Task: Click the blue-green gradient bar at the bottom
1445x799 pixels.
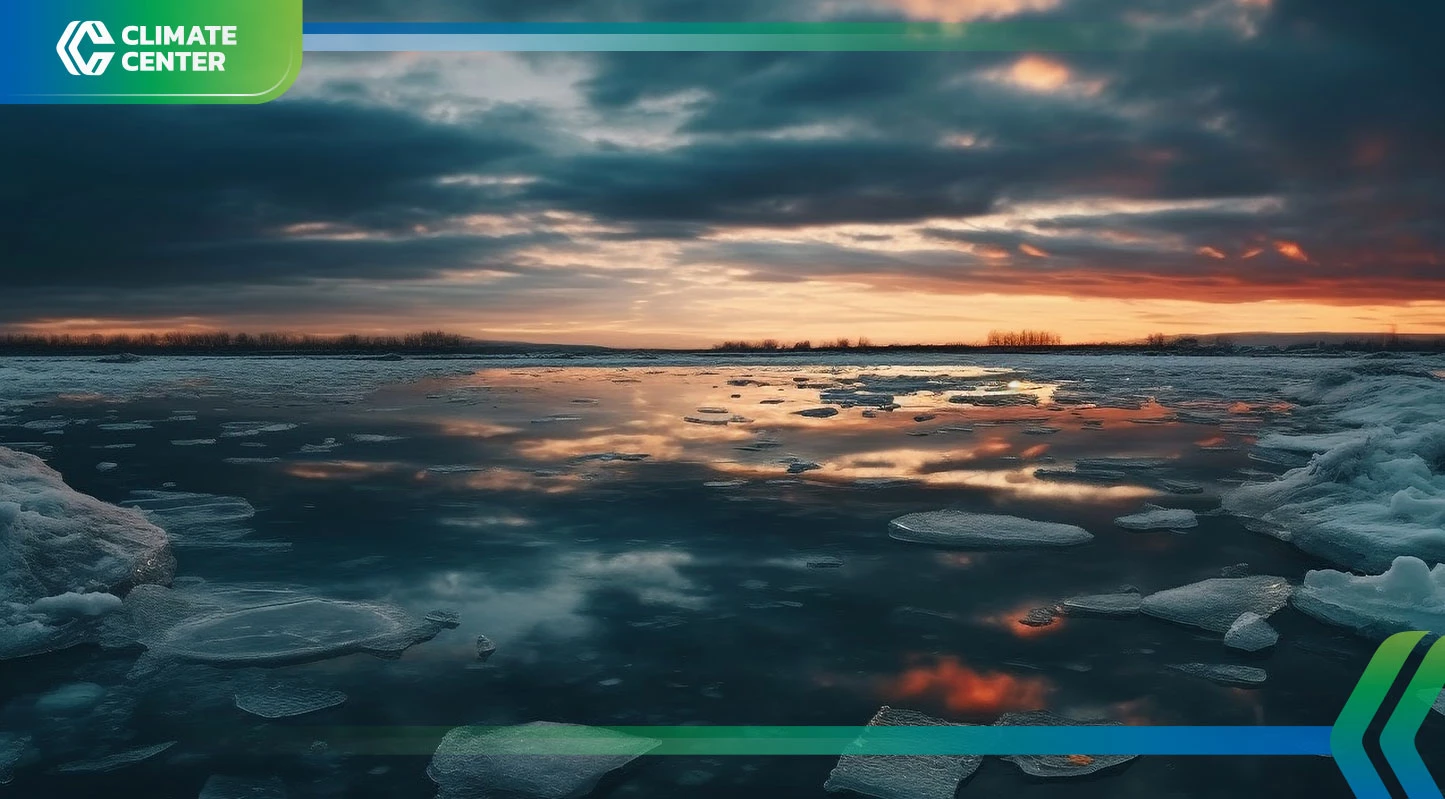Action: pyautogui.click(x=1000, y=740)
